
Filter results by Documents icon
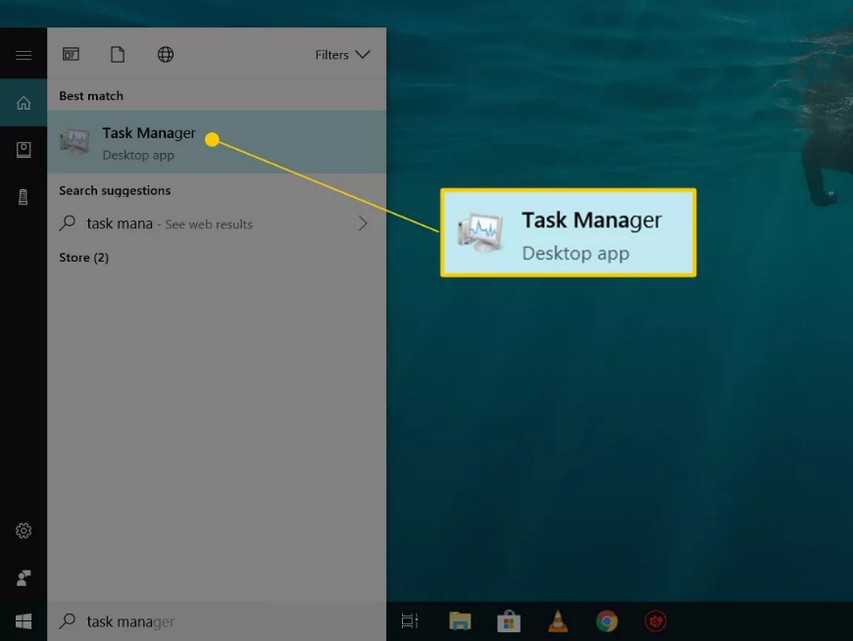[118, 55]
